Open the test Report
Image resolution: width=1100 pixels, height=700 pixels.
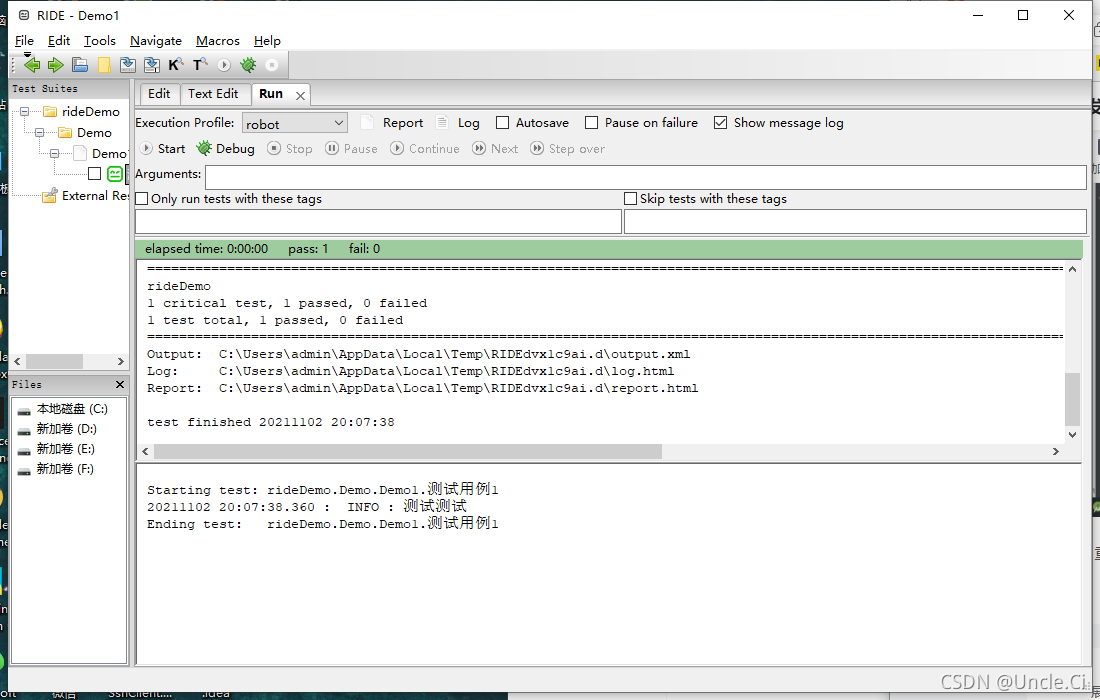tap(403, 122)
